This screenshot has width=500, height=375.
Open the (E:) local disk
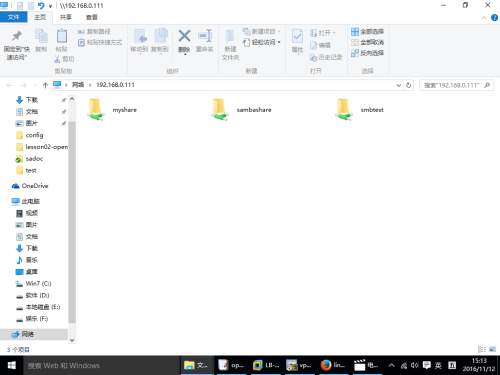[38, 307]
